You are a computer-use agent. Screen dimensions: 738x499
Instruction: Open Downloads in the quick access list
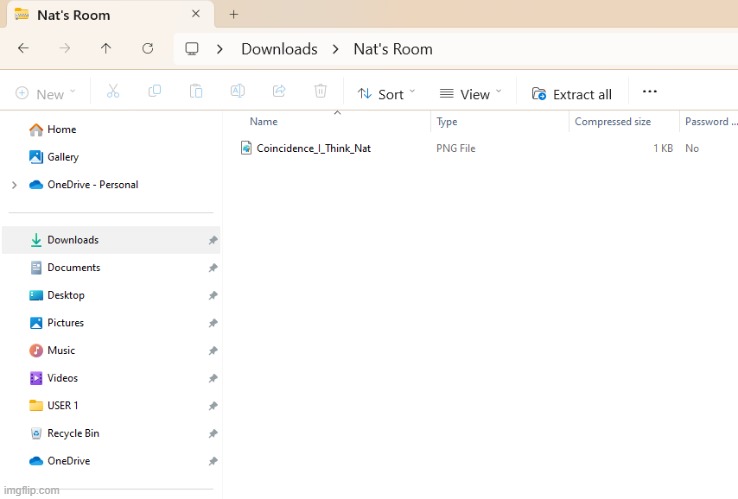[x=111, y=240]
